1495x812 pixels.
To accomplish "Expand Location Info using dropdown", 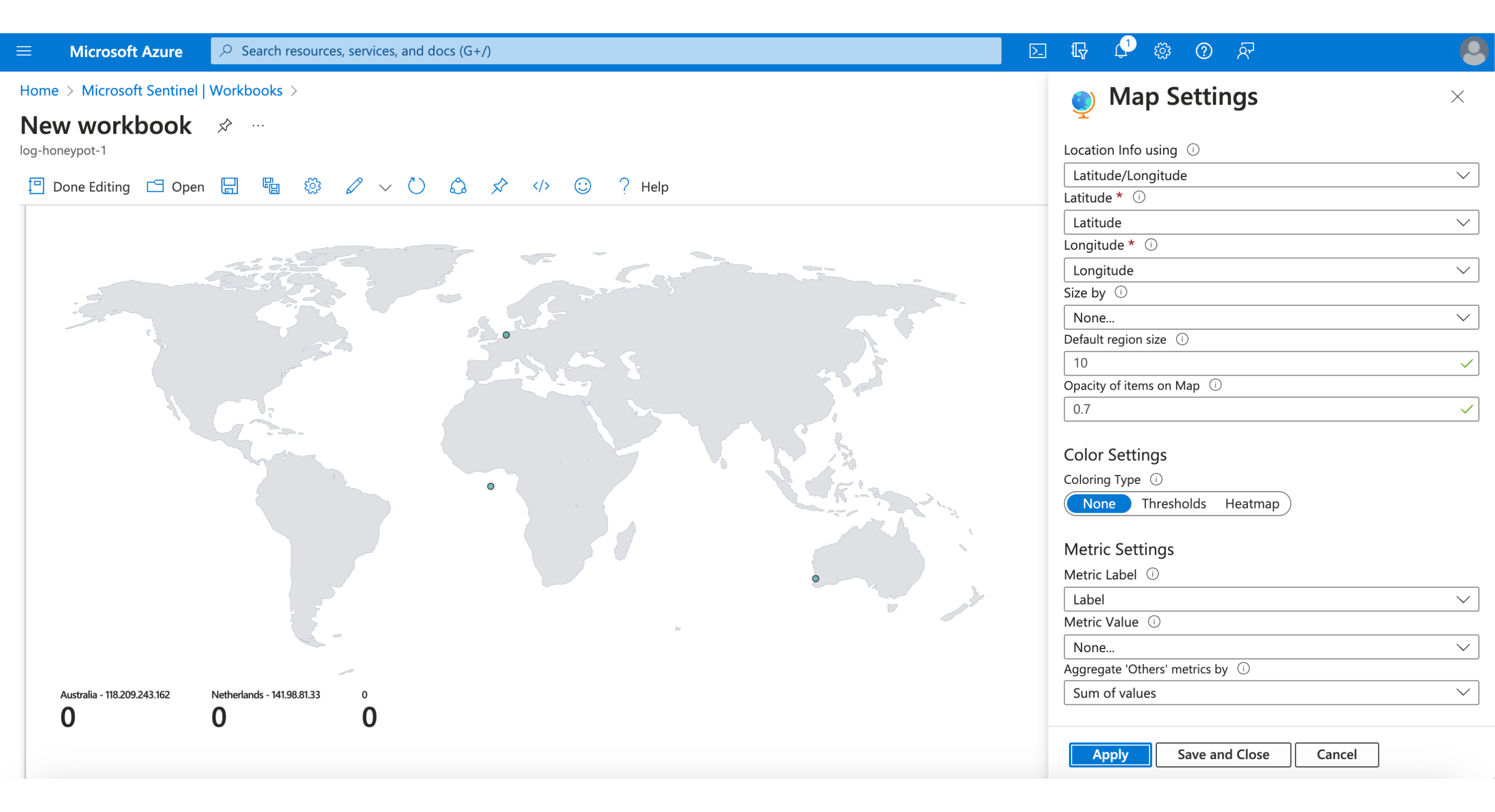I will point(1270,175).
